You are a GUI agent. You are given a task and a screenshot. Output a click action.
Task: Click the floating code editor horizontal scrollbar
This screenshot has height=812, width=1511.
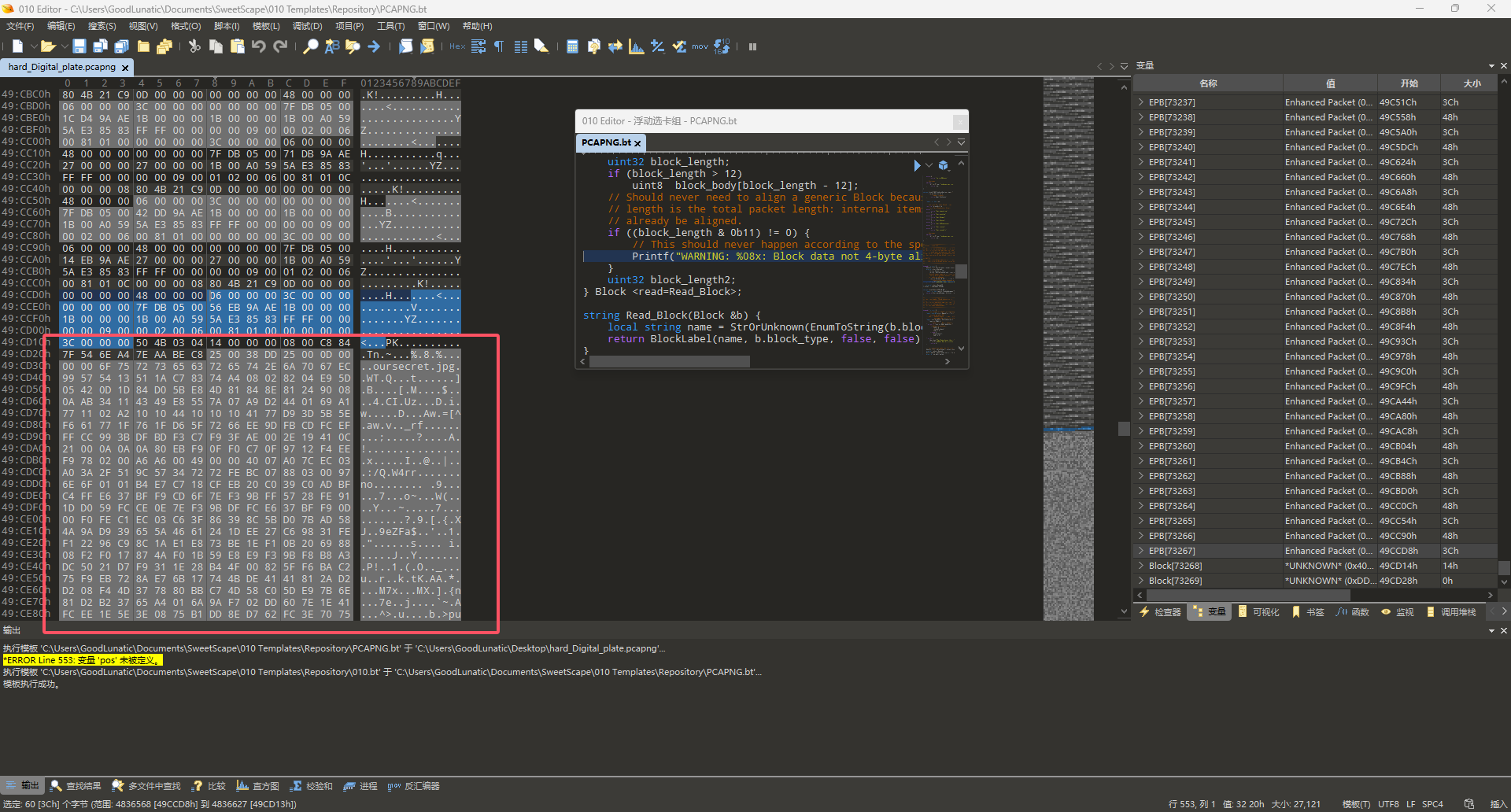pyautogui.click(x=669, y=361)
